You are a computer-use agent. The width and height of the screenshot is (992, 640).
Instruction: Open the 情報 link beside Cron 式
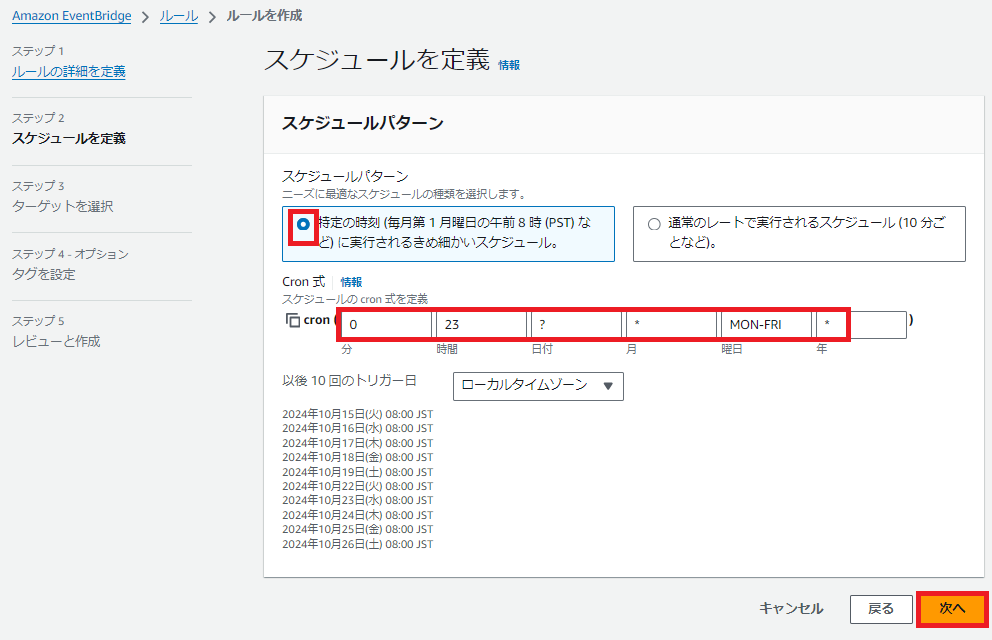[x=351, y=282]
